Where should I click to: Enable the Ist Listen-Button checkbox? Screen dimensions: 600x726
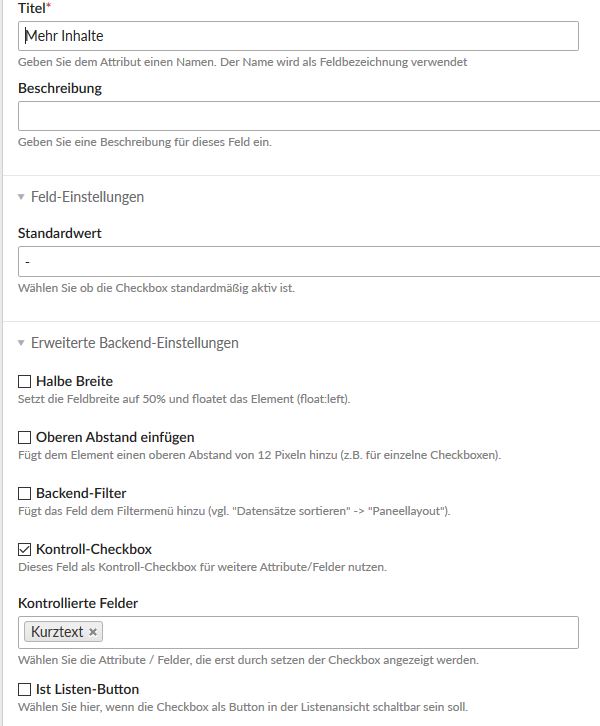click(25, 689)
